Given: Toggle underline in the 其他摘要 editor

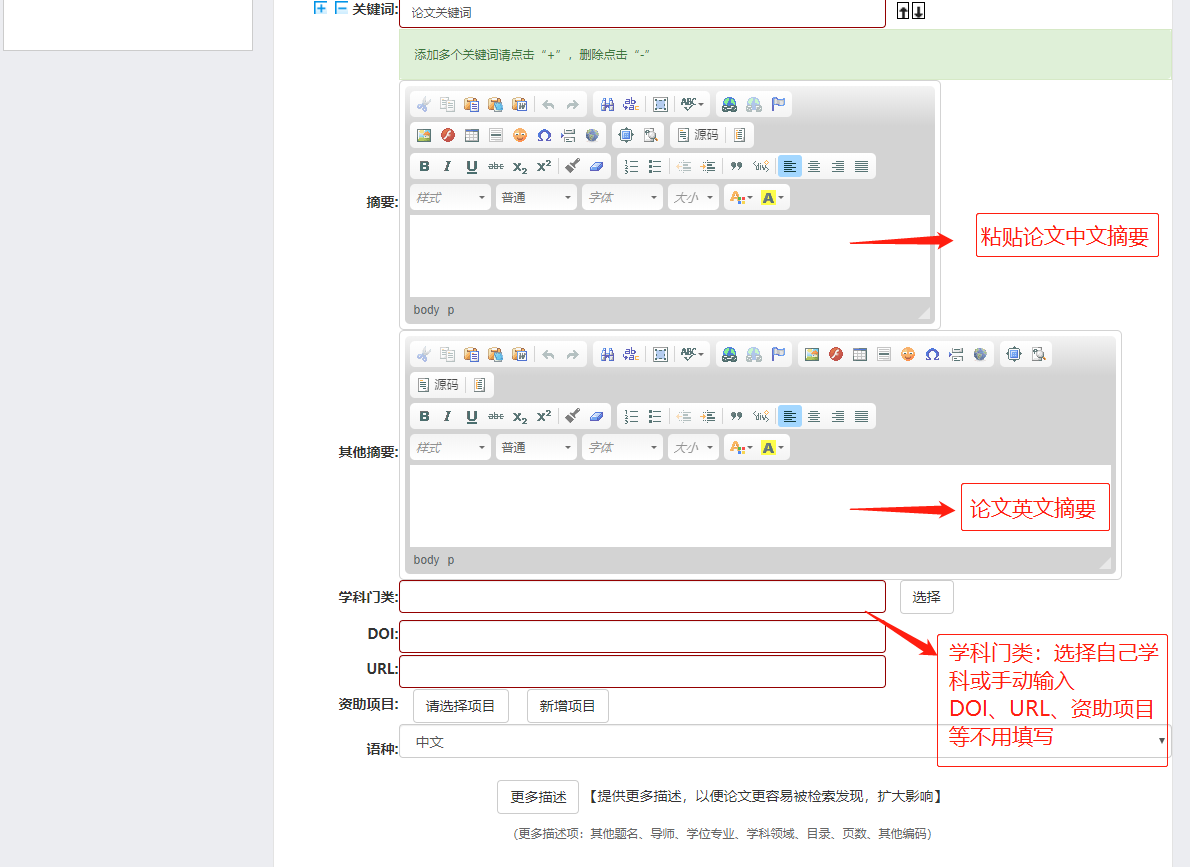Looking at the screenshot, I should (472, 417).
